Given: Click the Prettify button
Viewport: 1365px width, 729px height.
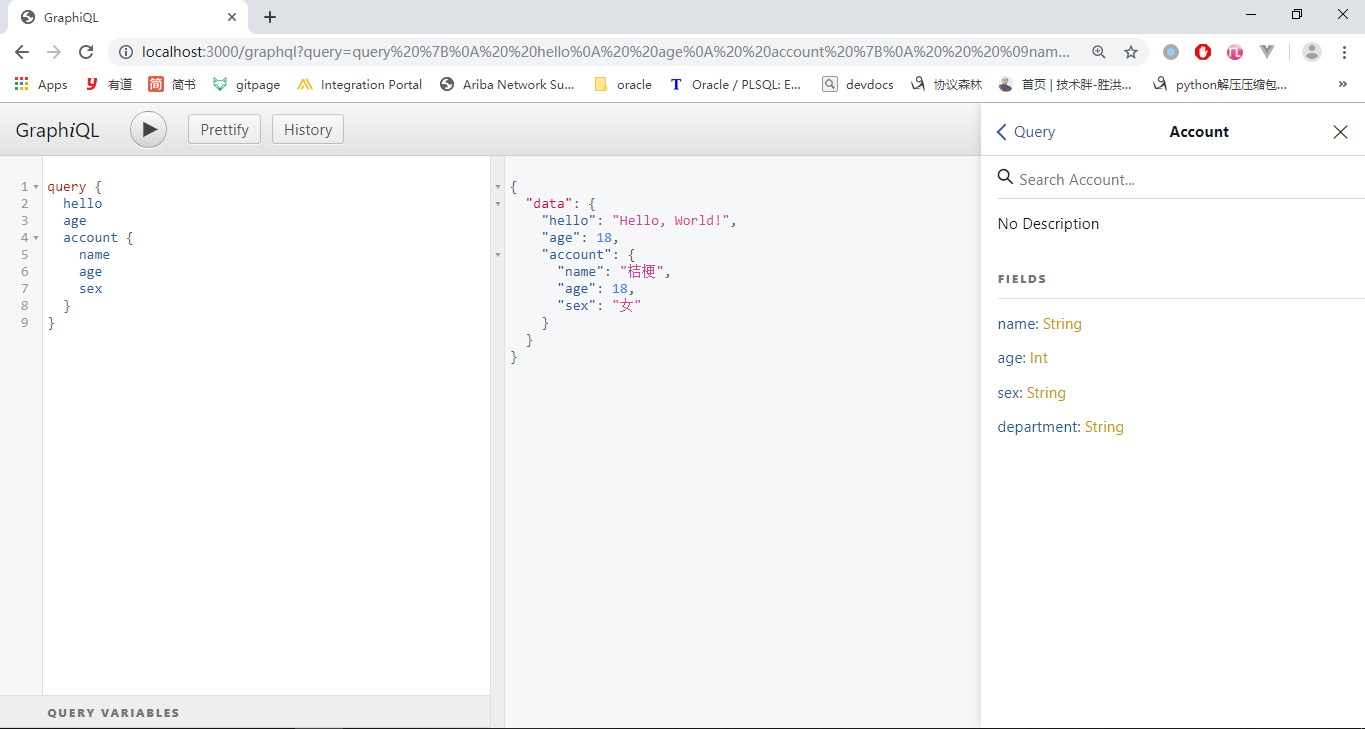Looking at the screenshot, I should (224, 130).
